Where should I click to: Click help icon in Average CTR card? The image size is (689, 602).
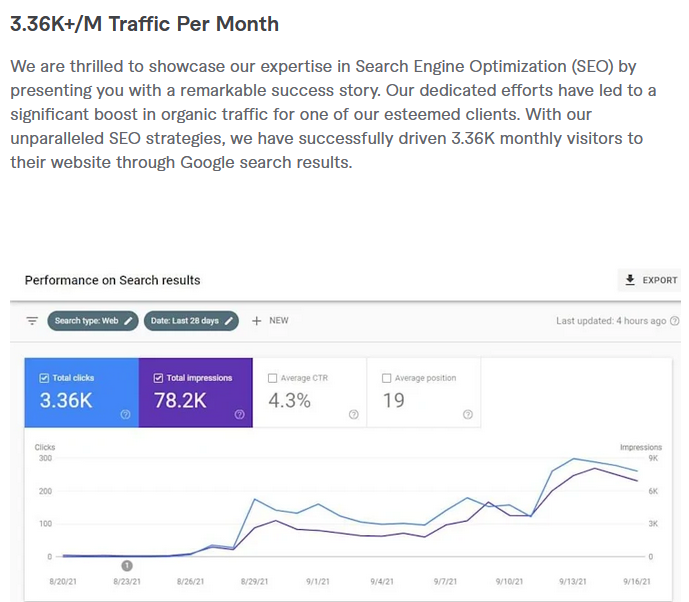tap(353, 414)
